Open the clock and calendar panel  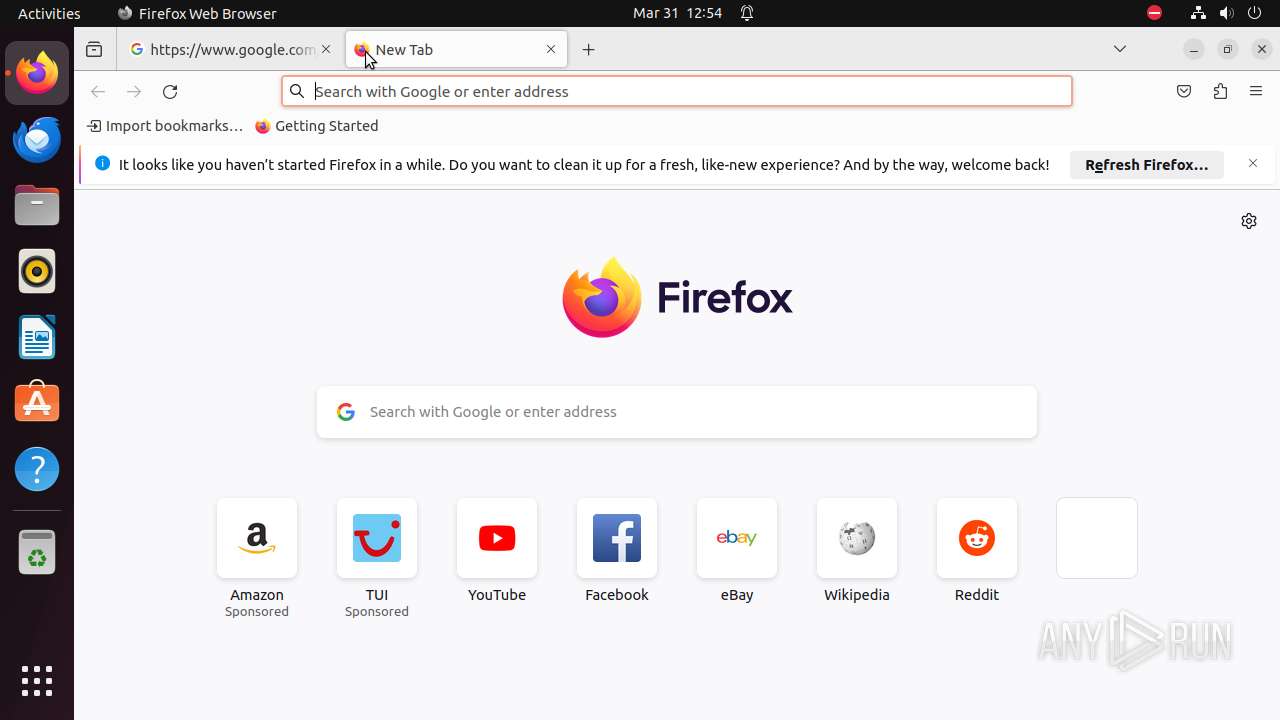coord(677,13)
